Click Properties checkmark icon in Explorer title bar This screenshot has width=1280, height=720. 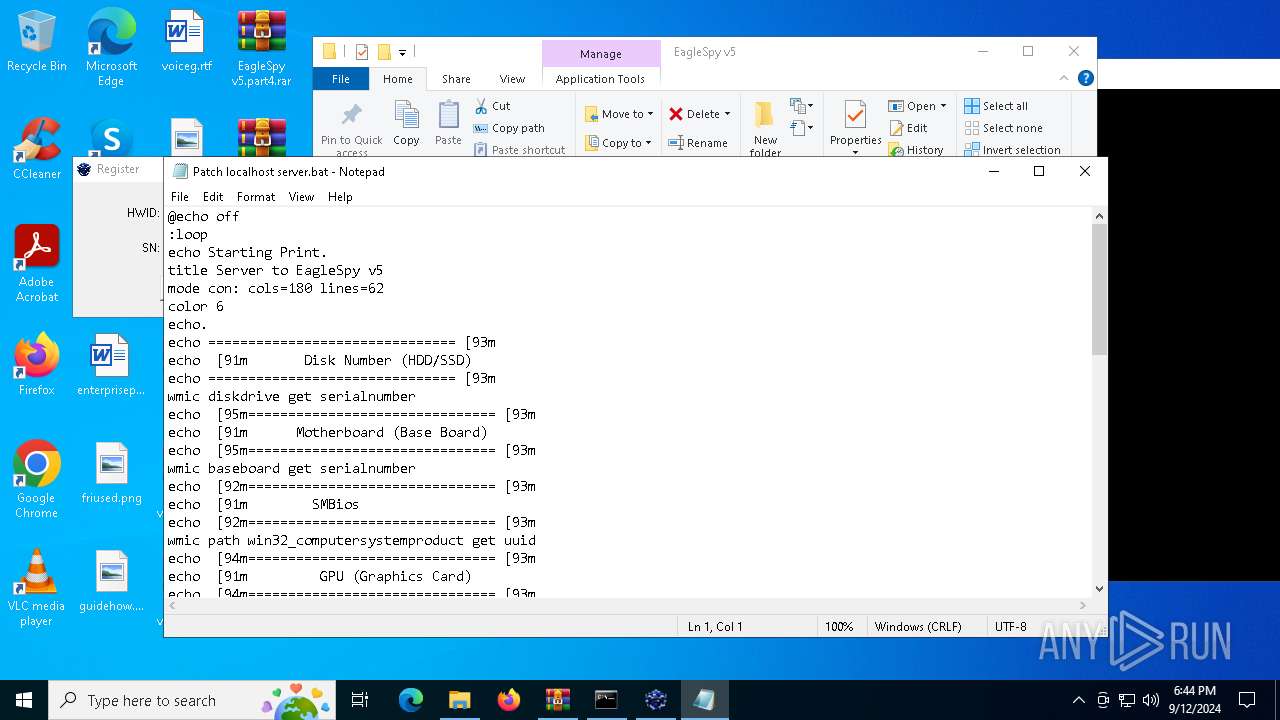click(362, 52)
